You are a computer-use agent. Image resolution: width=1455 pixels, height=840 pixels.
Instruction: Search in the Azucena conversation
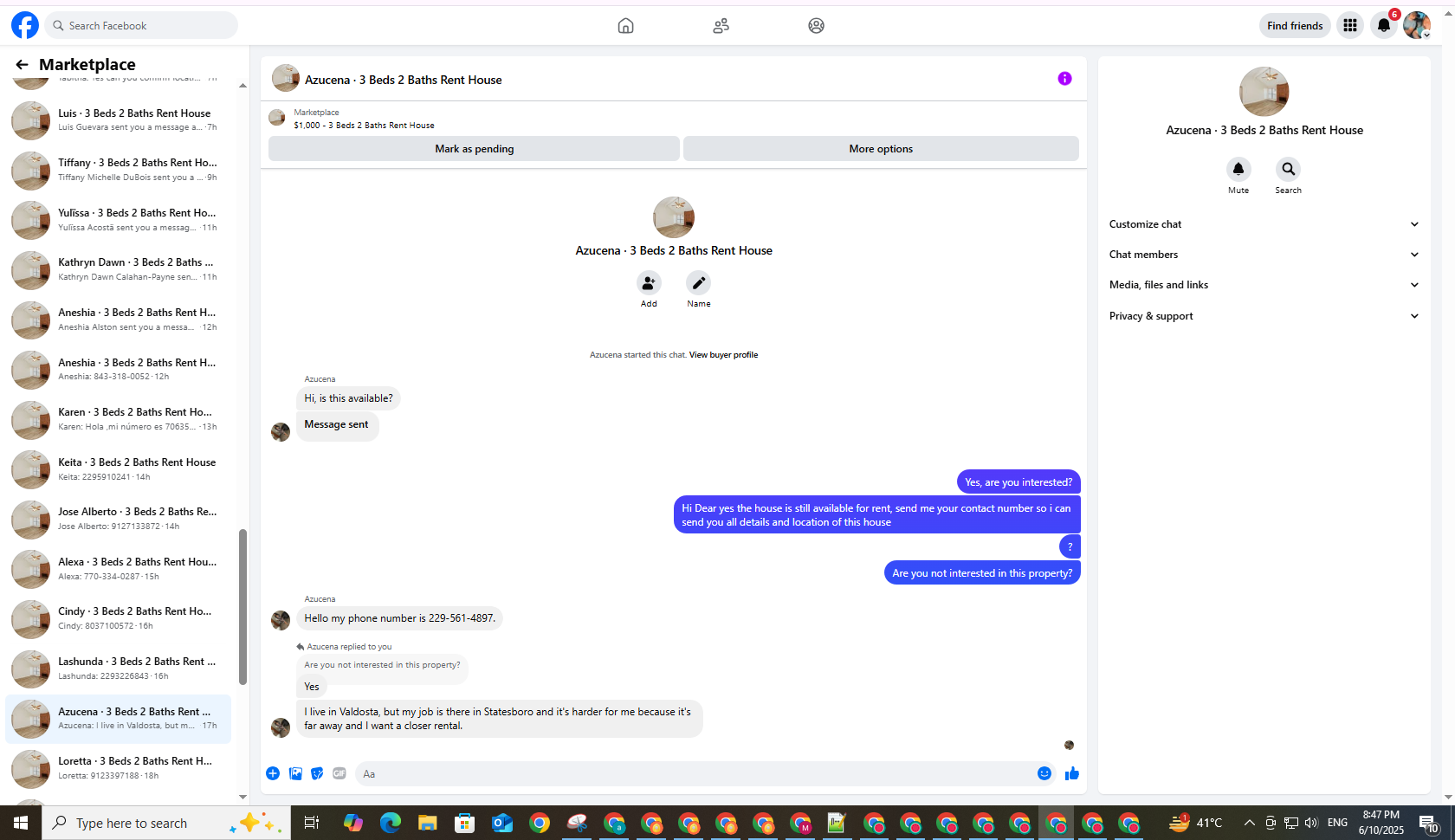tap(1288, 169)
